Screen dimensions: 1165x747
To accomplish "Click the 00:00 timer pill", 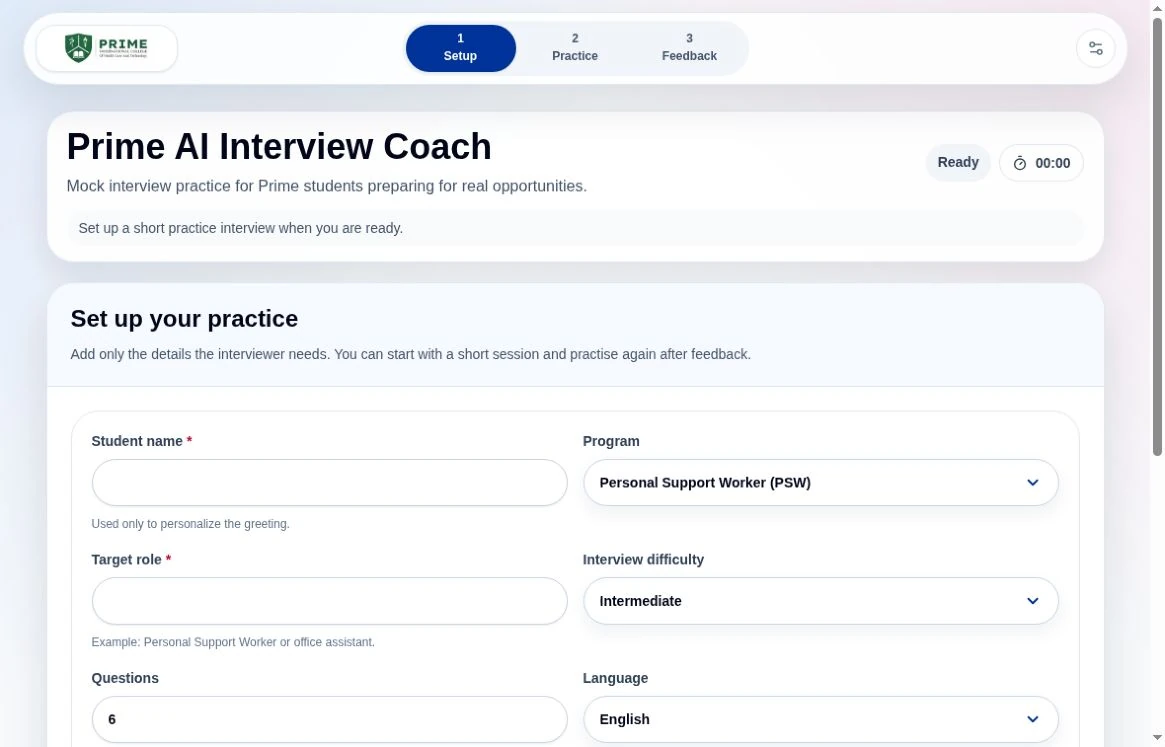I will (1041, 164).
